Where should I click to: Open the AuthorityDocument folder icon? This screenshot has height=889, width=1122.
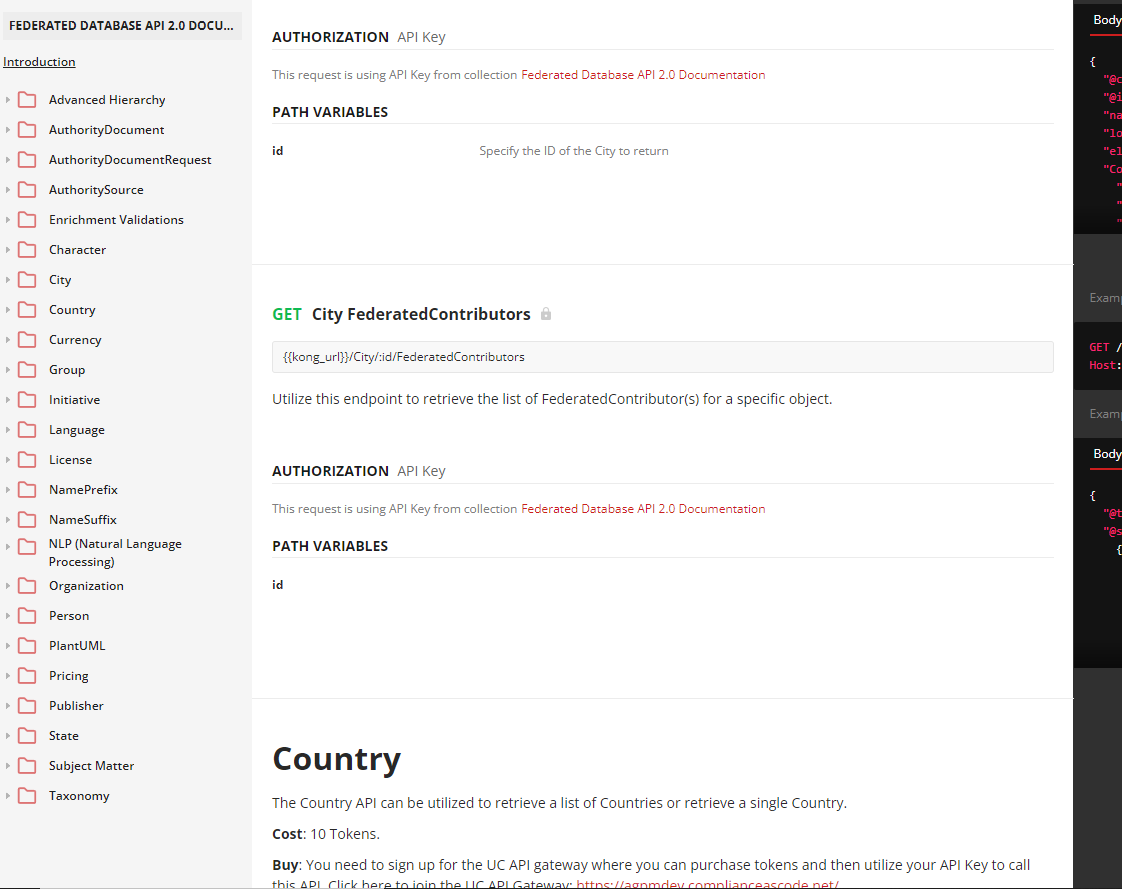pyautogui.click(x=29, y=129)
